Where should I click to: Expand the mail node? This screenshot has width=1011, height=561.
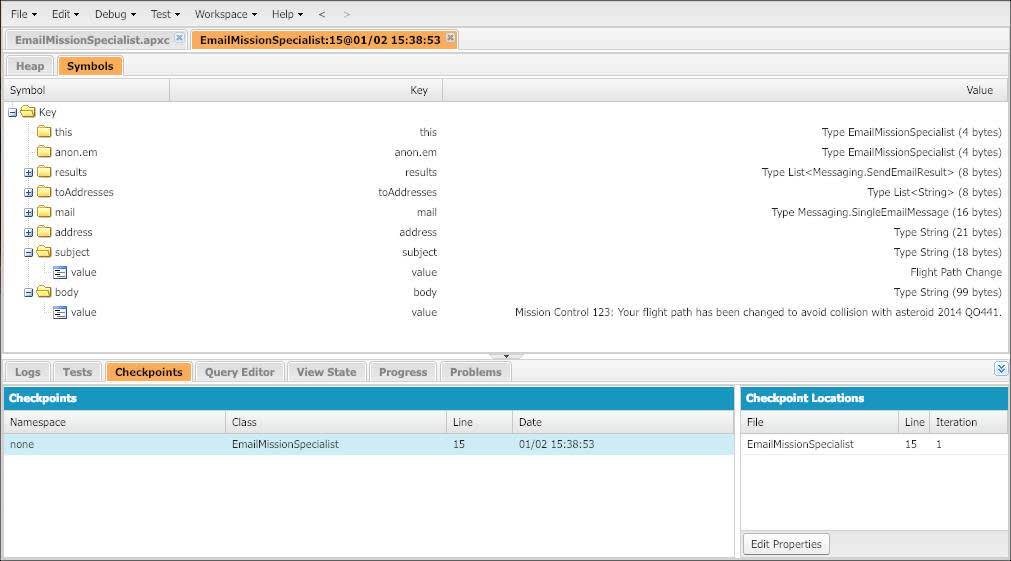28,213
